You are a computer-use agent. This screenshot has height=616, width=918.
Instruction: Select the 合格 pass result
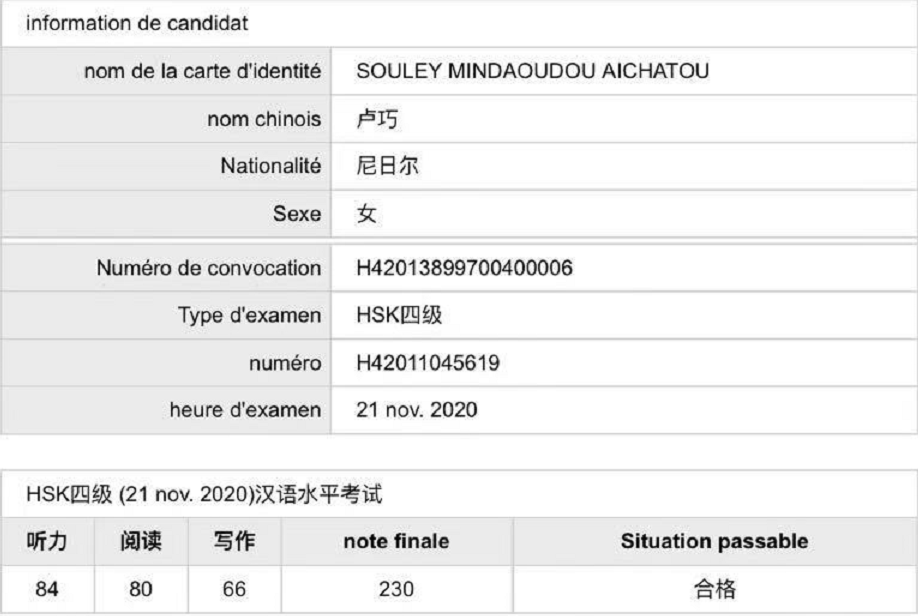point(714,589)
